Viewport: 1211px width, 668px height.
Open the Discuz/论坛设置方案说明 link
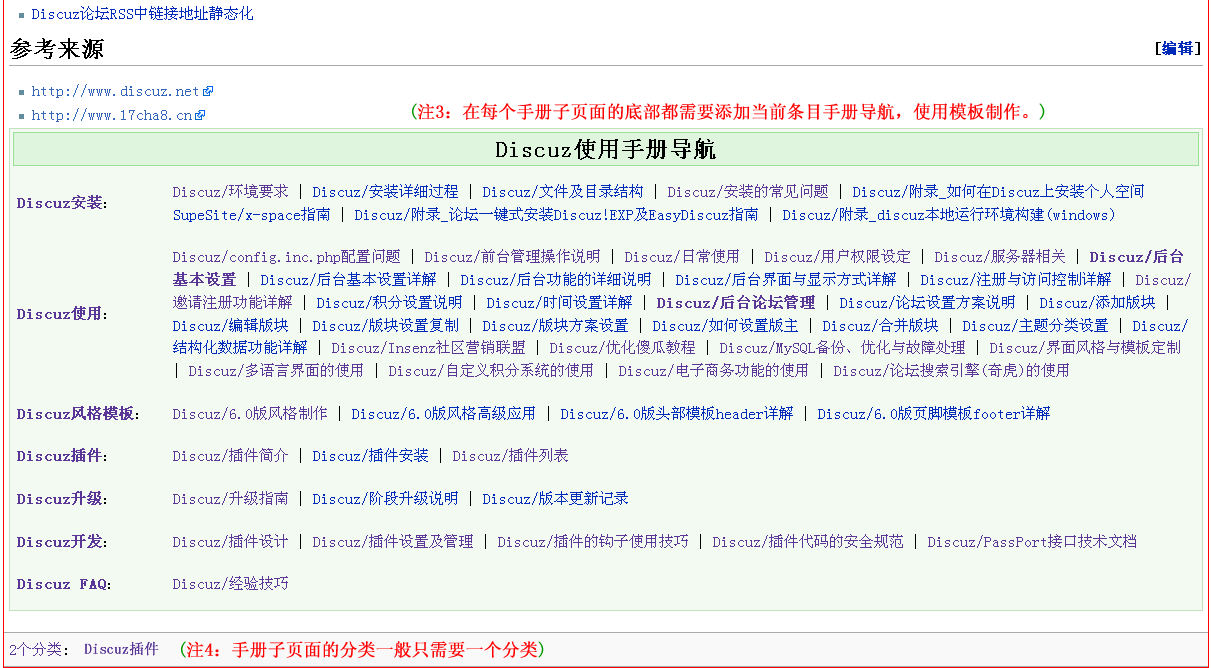927,302
